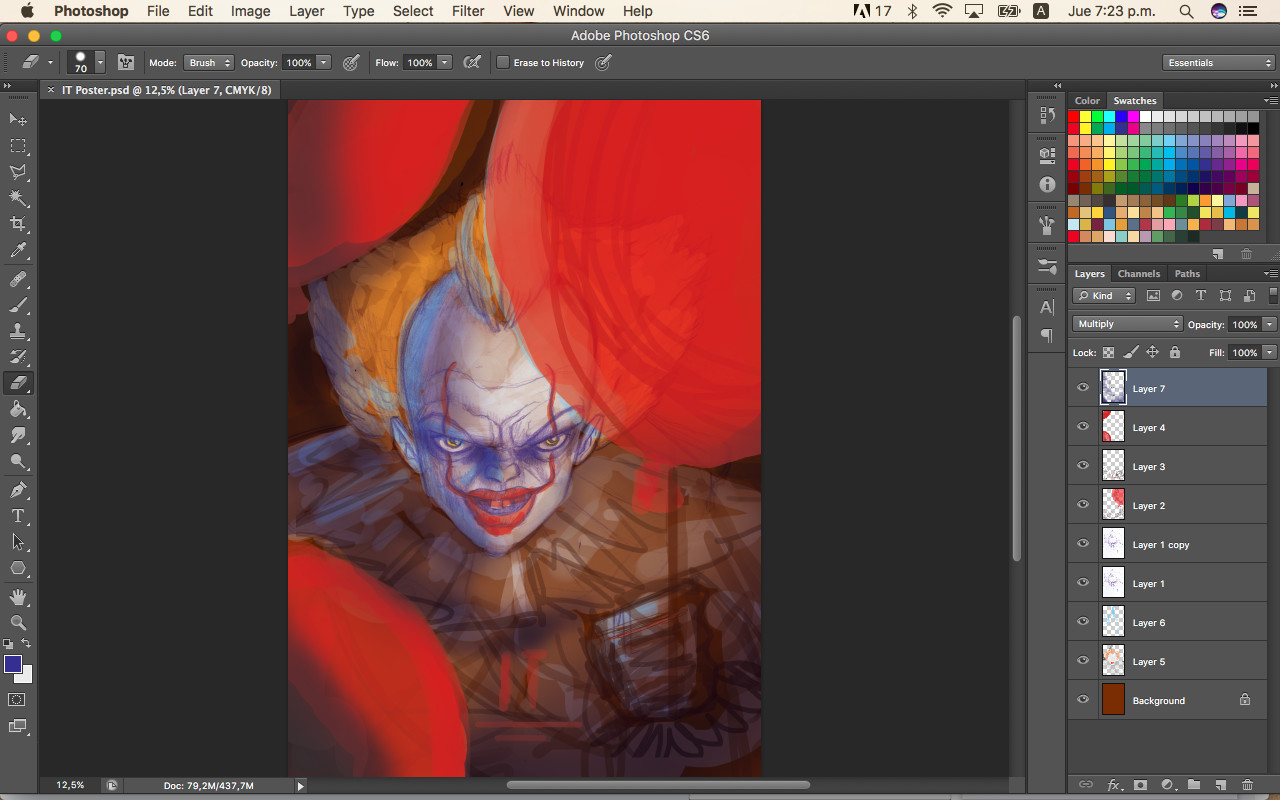
Task: Select the Type tool
Action: point(18,516)
